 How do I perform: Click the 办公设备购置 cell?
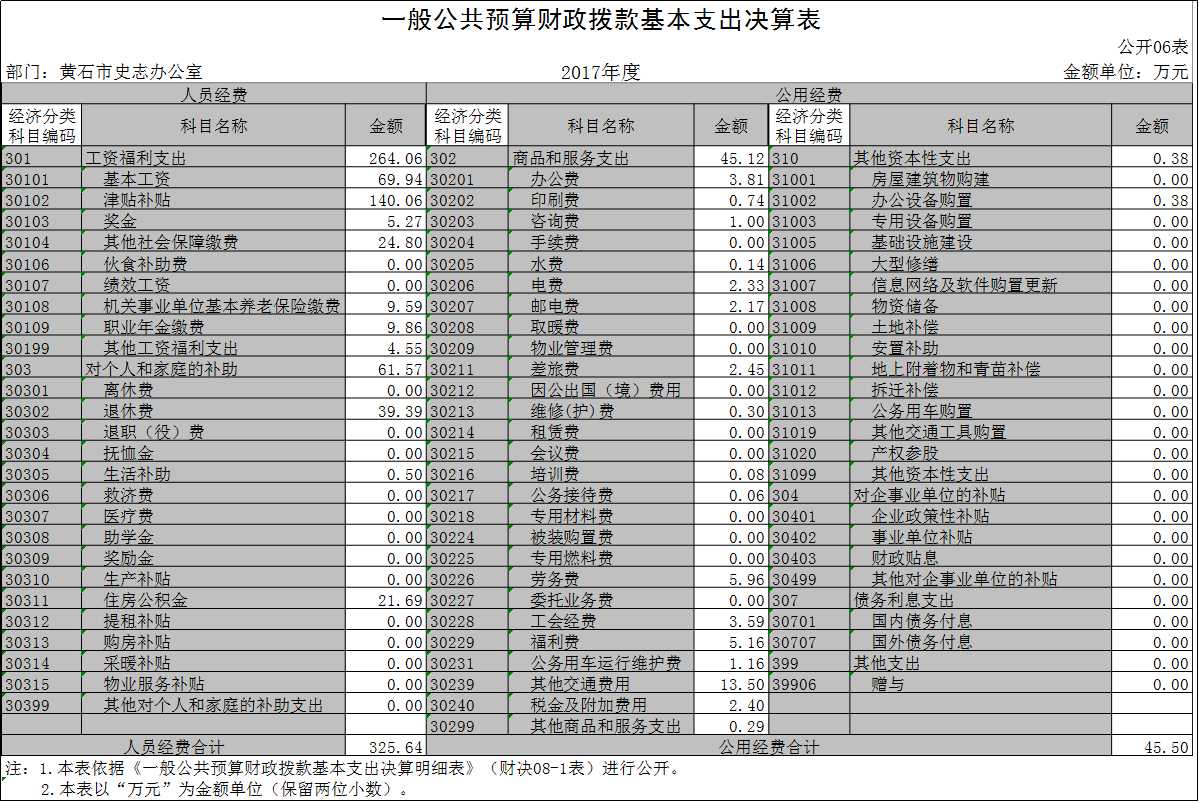tap(980, 200)
